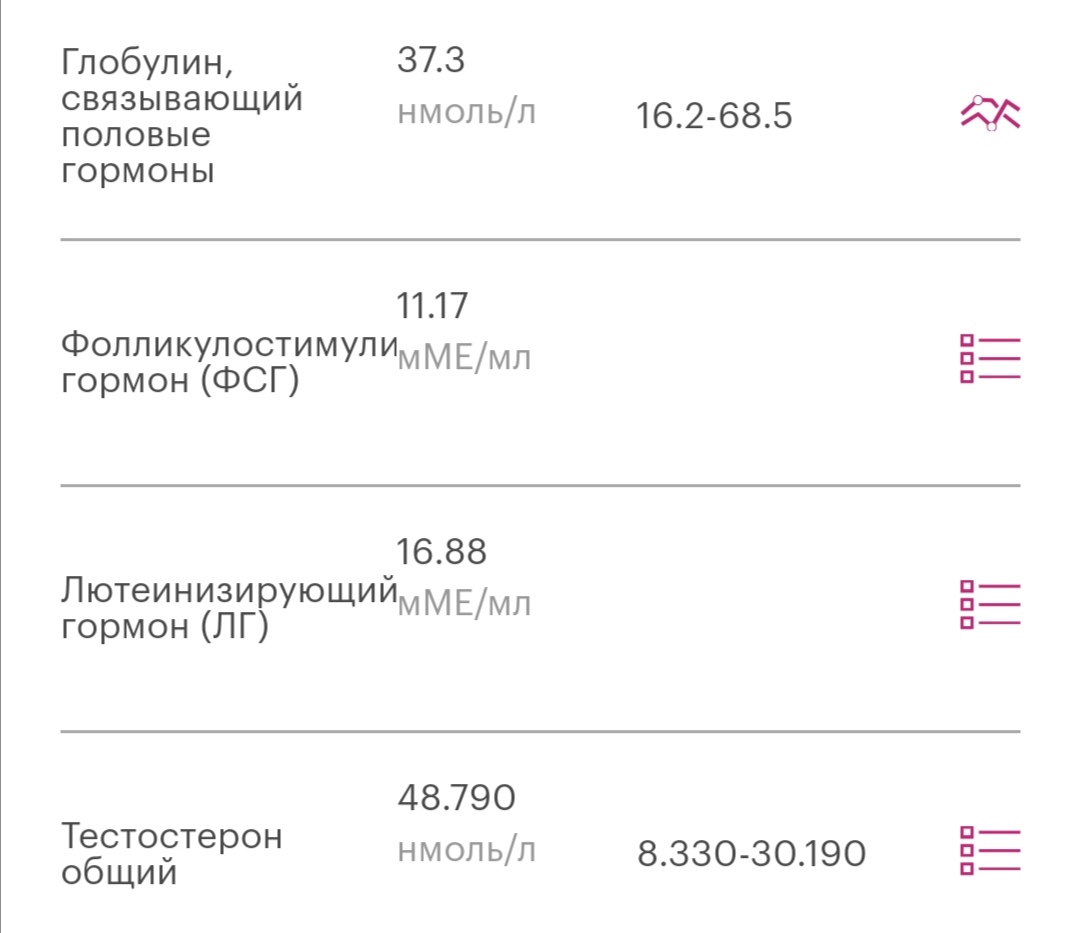The width and height of the screenshot is (1080, 933).
Task: Click the reference range 8.330-30.190
Action: pyautogui.click(x=751, y=855)
